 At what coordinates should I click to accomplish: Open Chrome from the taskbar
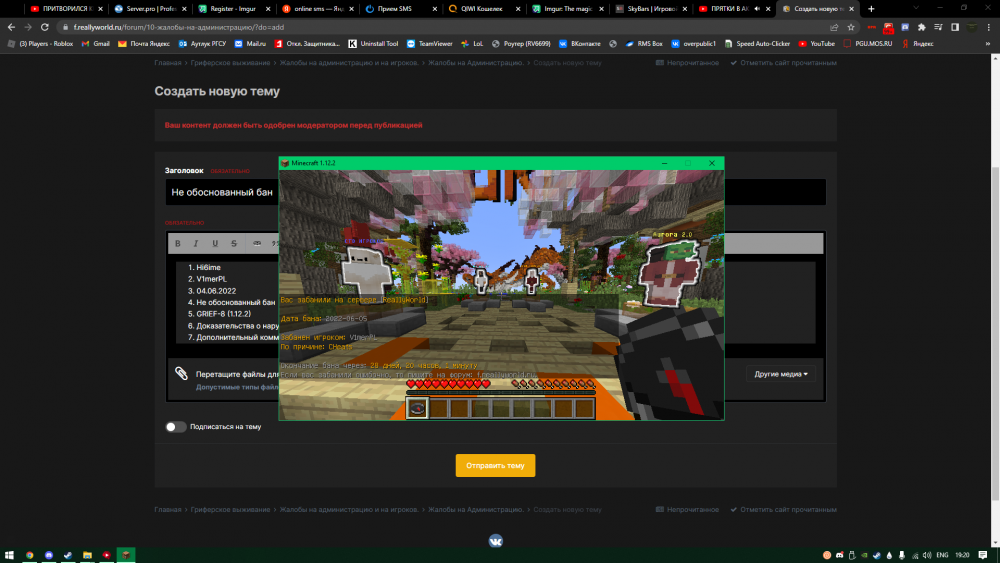pos(29,555)
